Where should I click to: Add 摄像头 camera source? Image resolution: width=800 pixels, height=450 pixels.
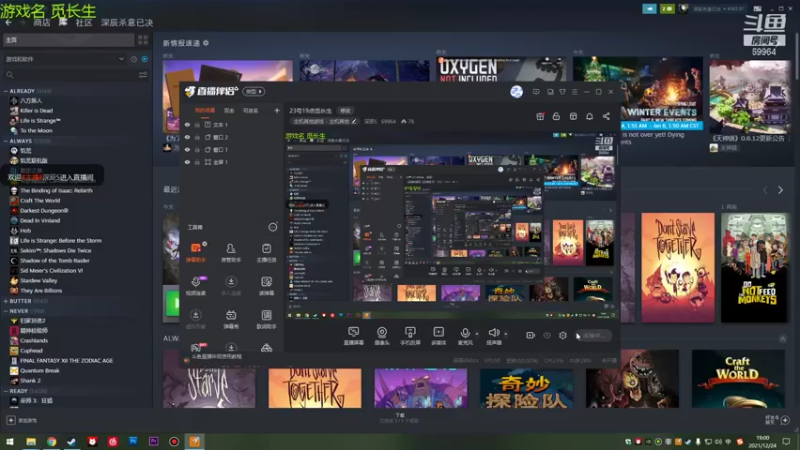[382, 336]
